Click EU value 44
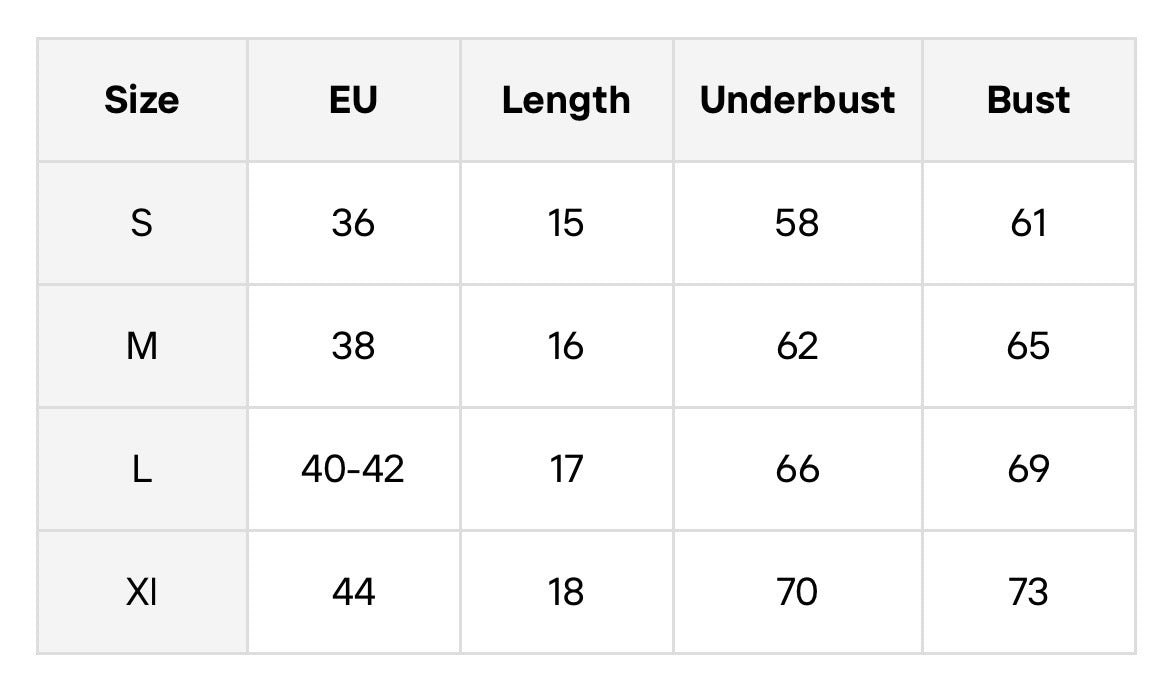This screenshot has width=1172, height=695. point(354,593)
